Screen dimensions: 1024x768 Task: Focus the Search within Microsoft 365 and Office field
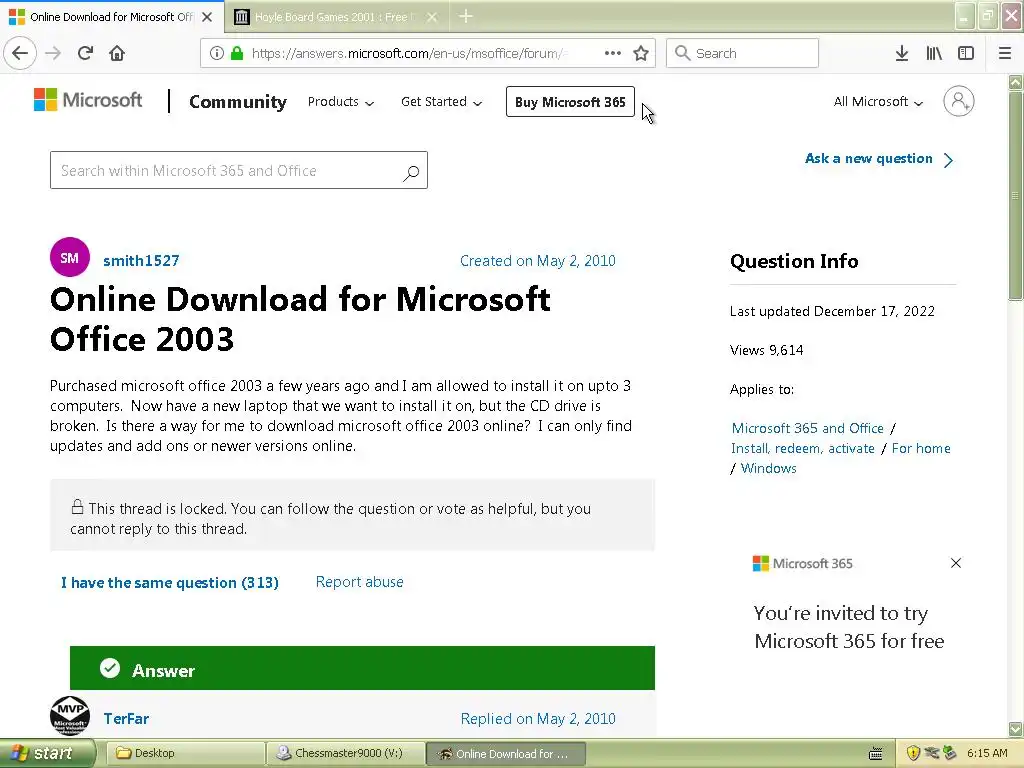pyautogui.click(x=239, y=170)
